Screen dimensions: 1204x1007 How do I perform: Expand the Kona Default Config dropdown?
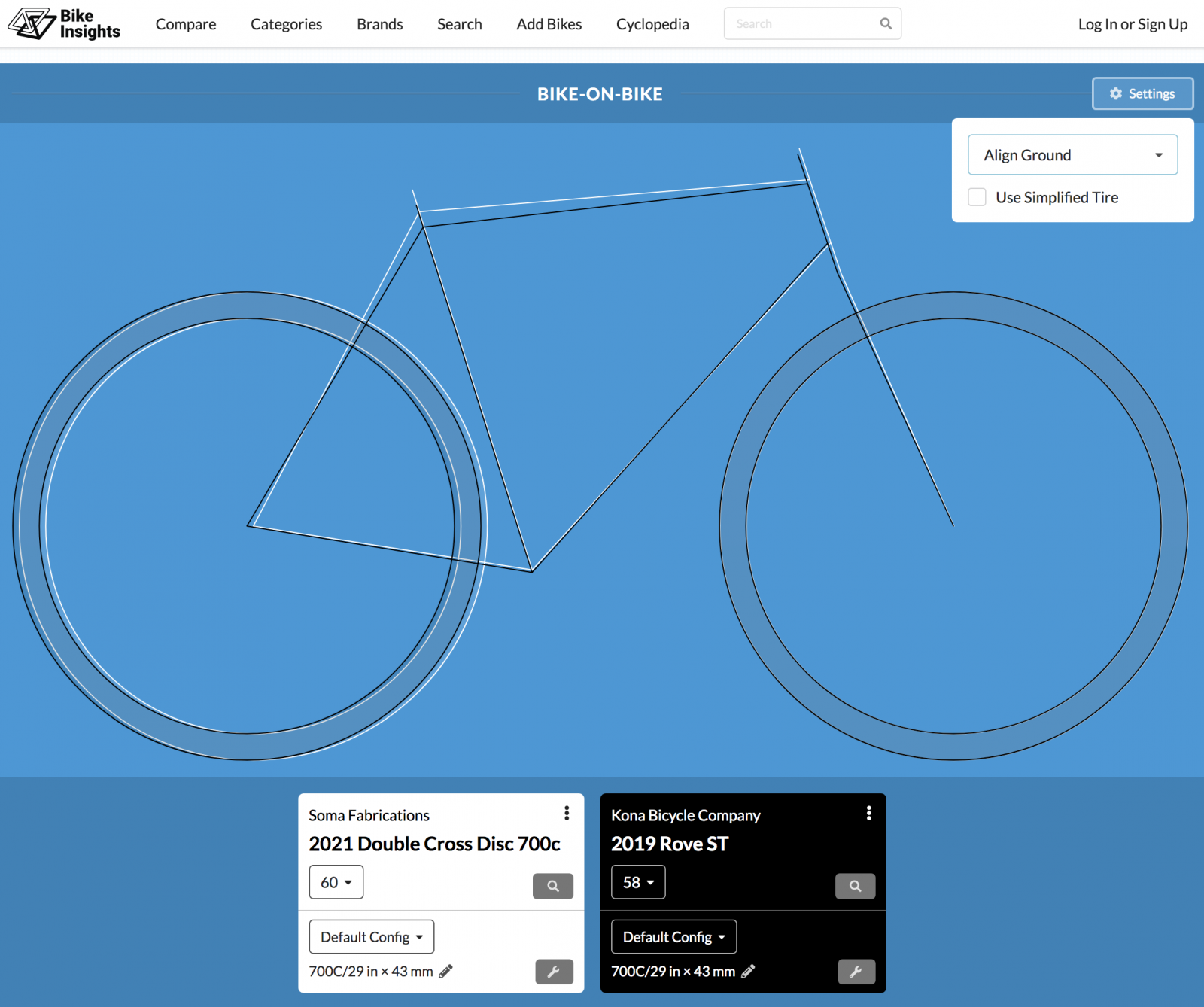[673, 937]
